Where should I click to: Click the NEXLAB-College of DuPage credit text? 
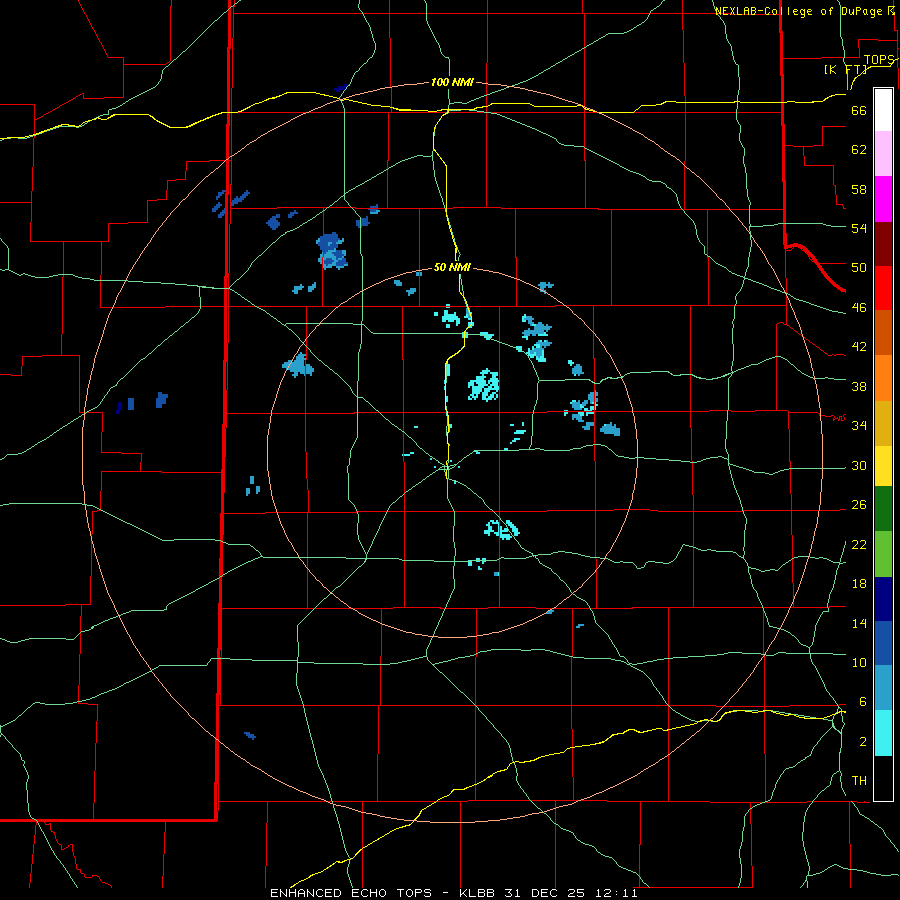(801, 11)
